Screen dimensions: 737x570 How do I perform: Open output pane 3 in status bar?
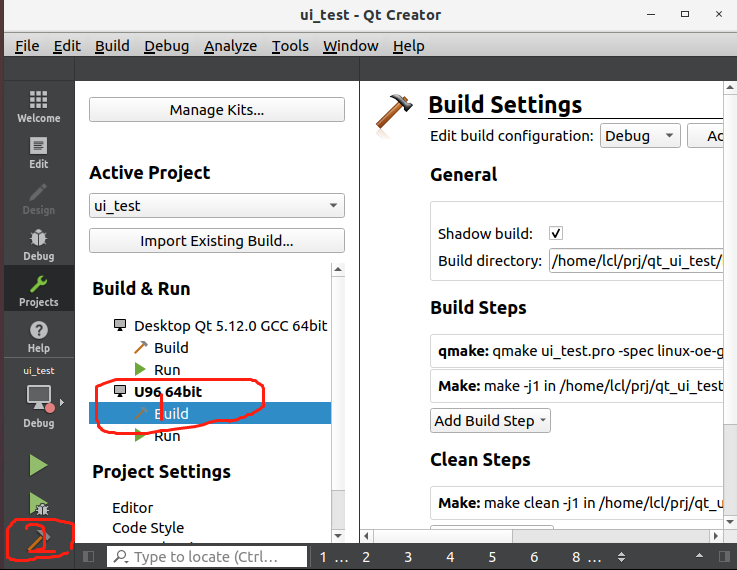pyautogui.click(x=408, y=557)
